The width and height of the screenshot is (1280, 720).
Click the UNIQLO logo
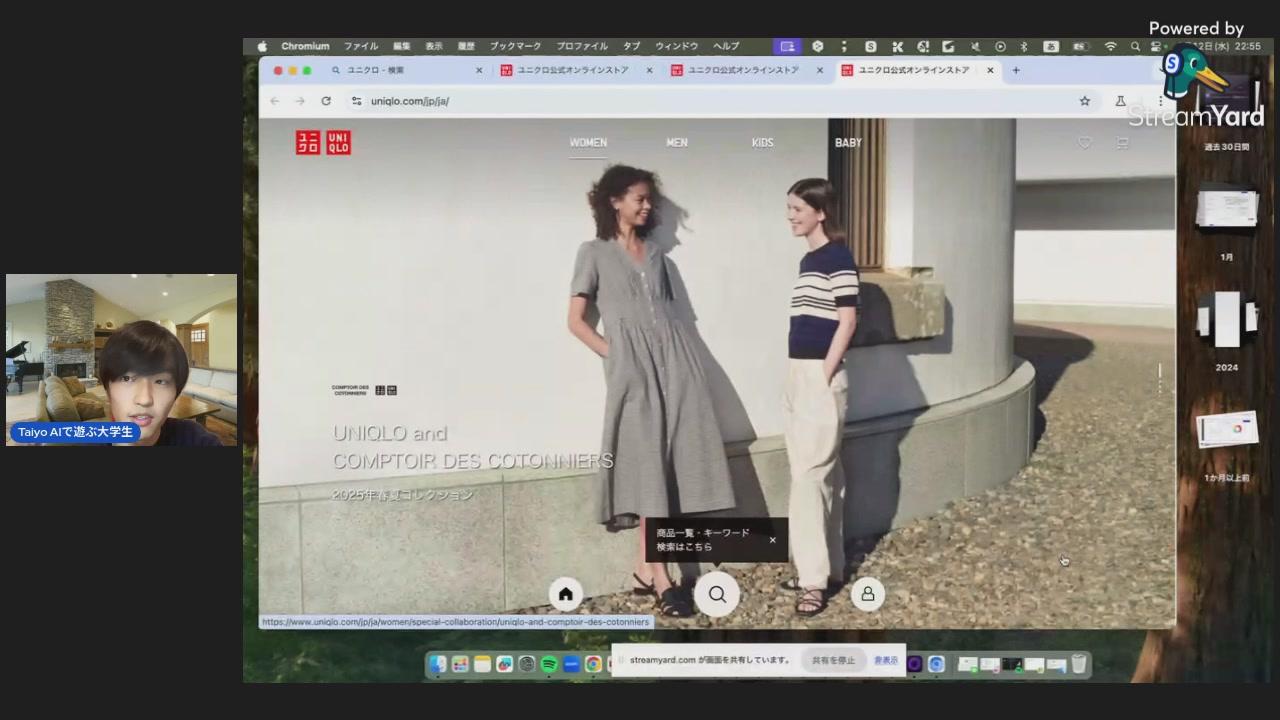[323, 143]
